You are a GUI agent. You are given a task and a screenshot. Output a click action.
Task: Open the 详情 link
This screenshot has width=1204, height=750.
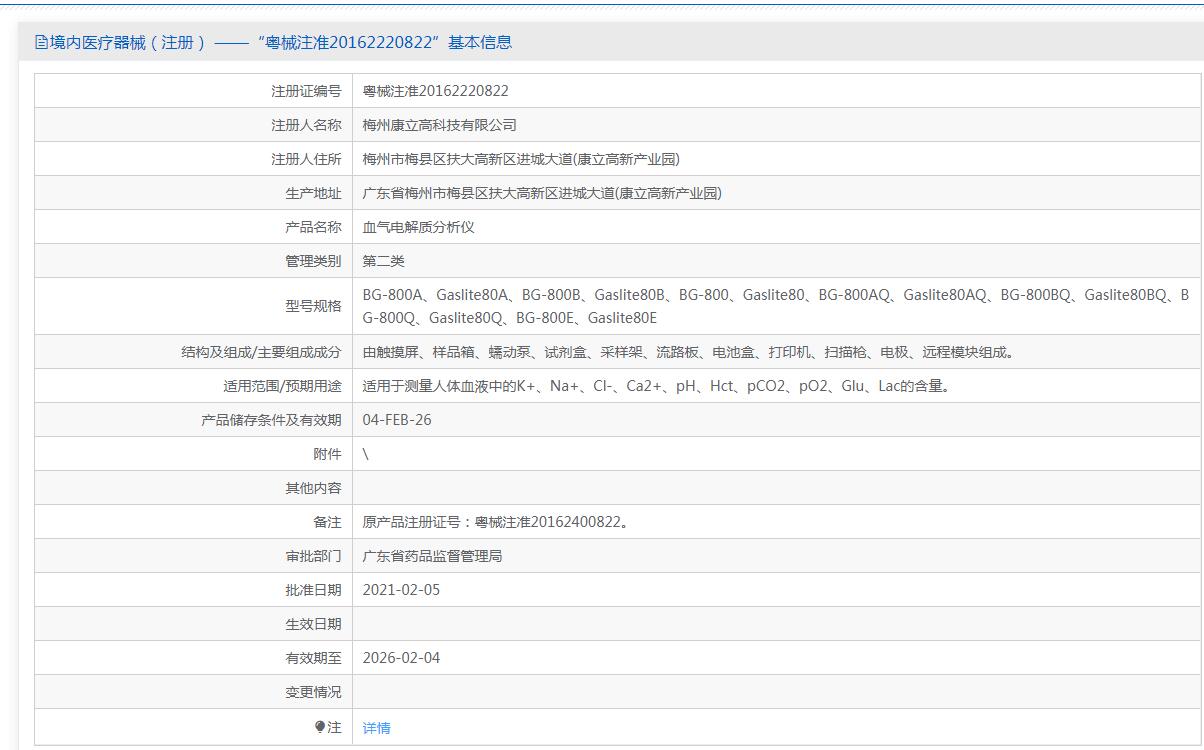pos(376,728)
